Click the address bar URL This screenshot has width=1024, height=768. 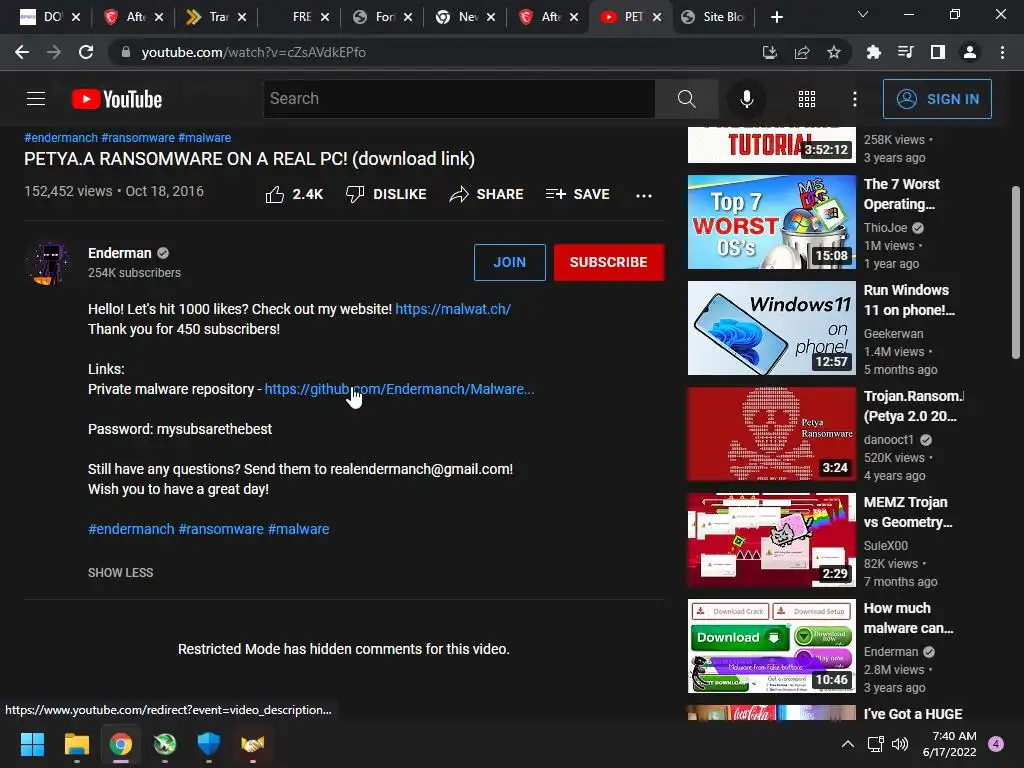[253, 52]
